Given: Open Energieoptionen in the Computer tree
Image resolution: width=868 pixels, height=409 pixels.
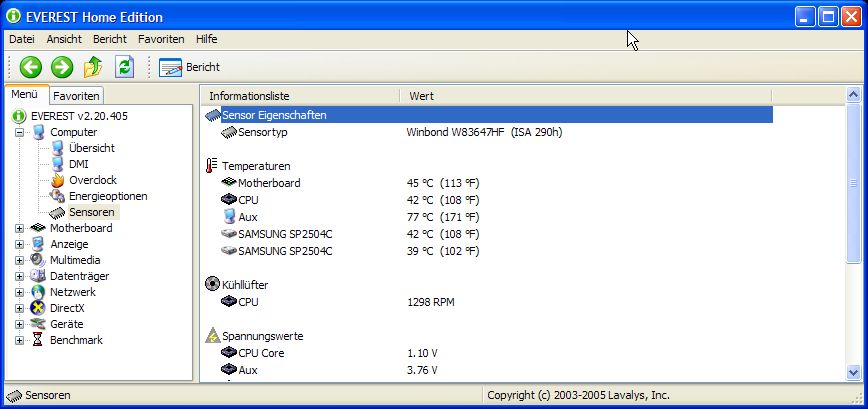Looking at the screenshot, I should point(107,196).
